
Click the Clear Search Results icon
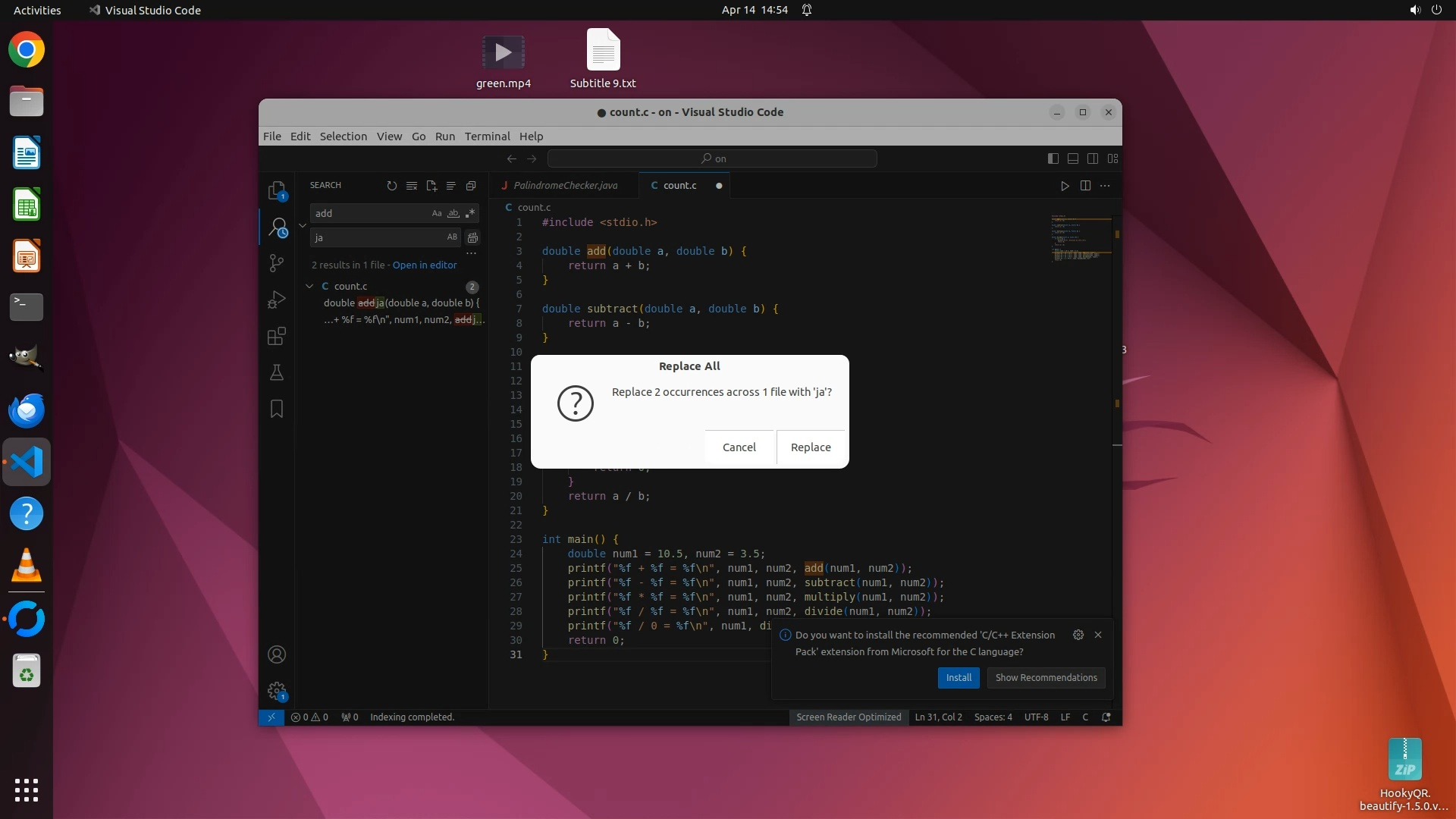pyautogui.click(x=412, y=186)
